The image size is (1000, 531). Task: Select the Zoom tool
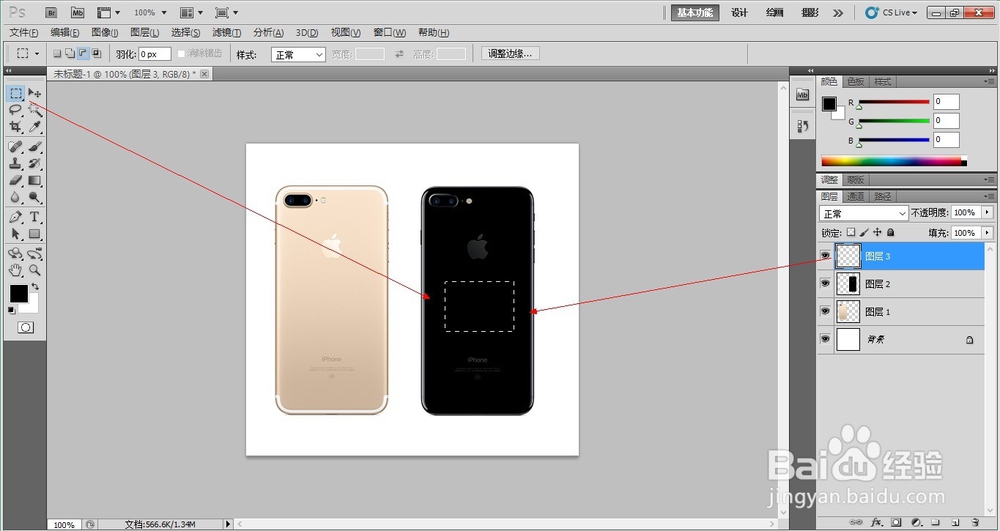pos(34,270)
